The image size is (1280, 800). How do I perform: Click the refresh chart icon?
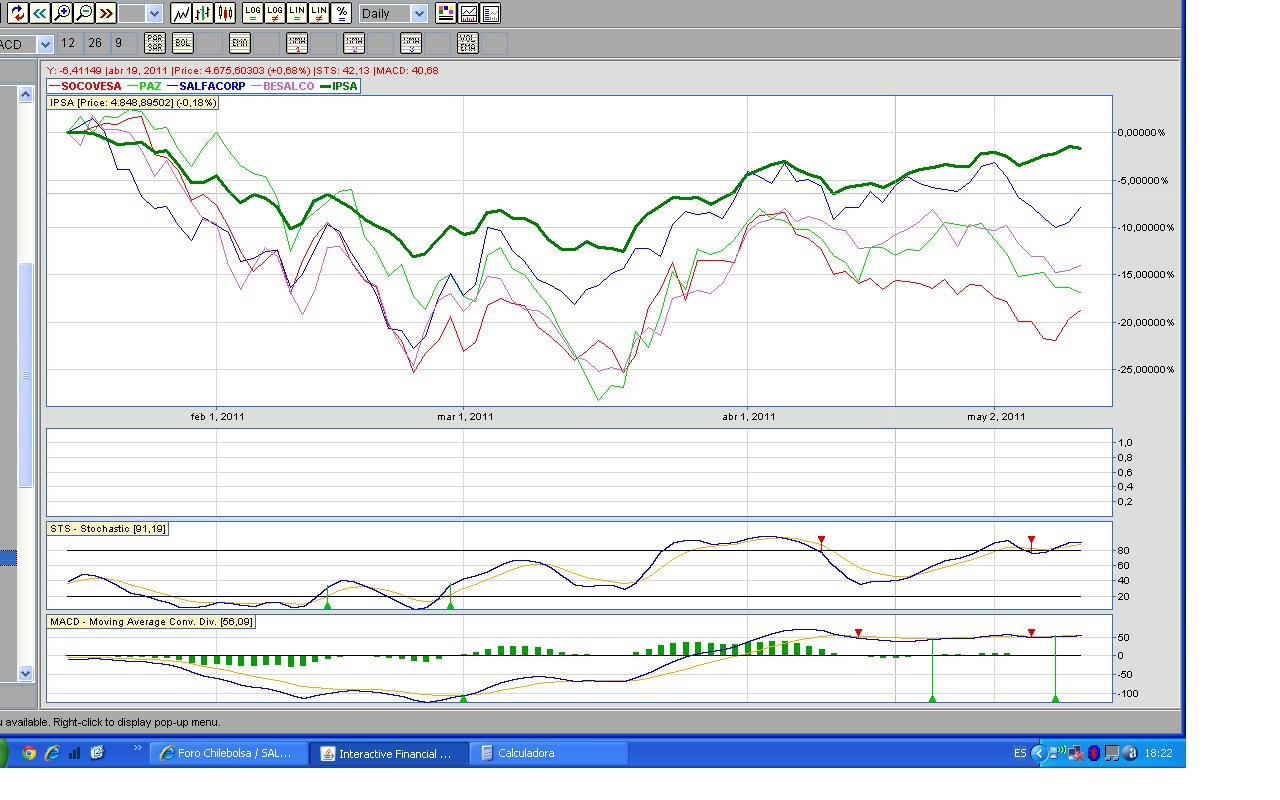coord(17,13)
